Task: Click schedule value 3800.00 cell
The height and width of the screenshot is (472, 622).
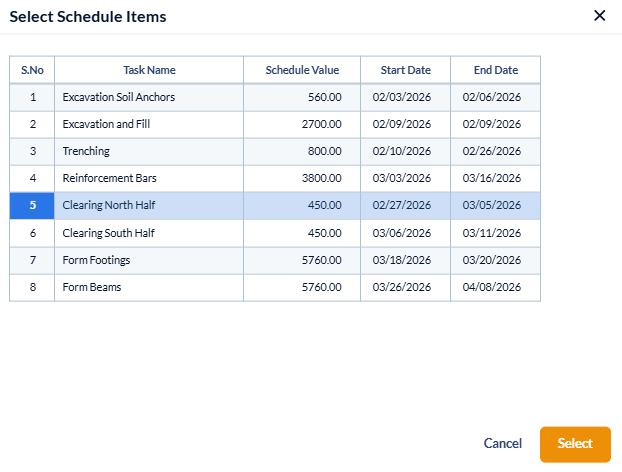Action: pyautogui.click(x=322, y=178)
